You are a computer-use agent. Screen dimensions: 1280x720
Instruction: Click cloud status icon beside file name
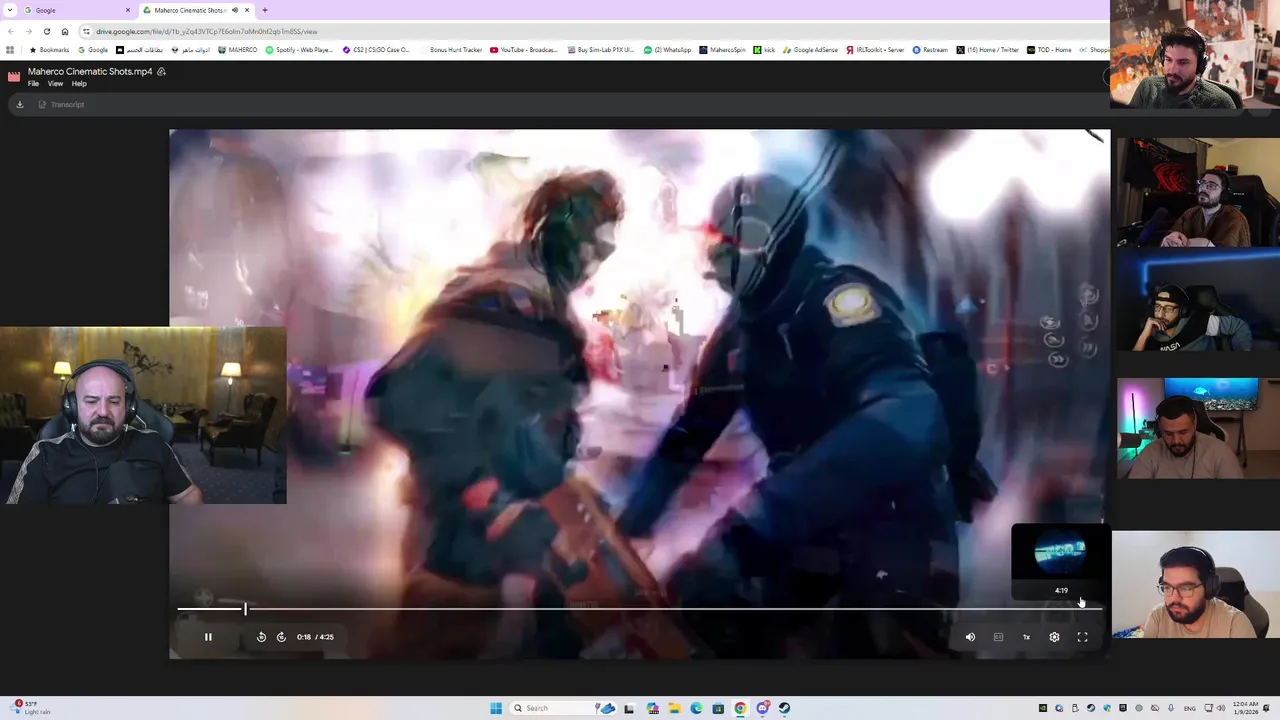tap(161, 72)
